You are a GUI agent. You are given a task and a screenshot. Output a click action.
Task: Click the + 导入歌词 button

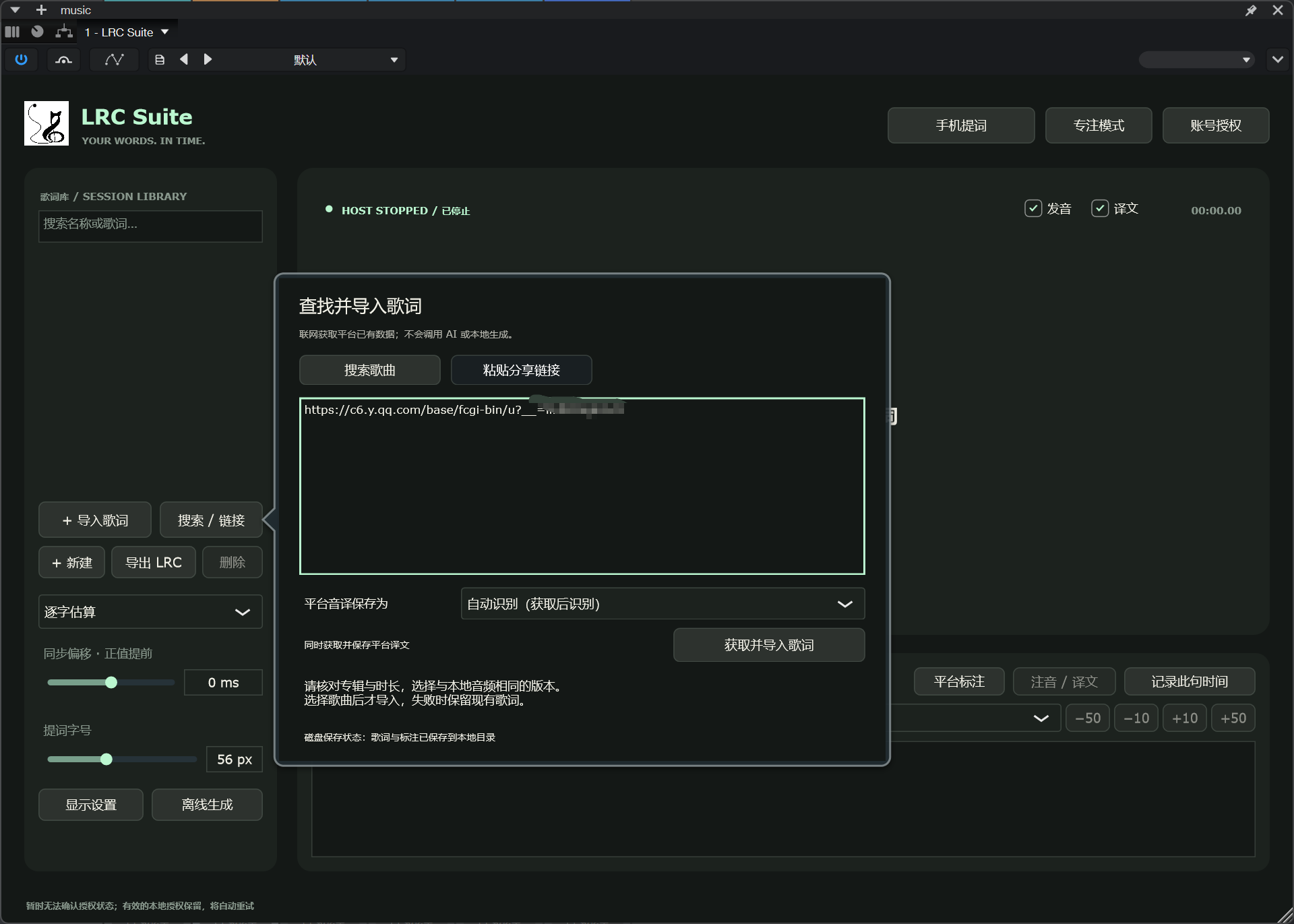pyautogui.click(x=95, y=520)
